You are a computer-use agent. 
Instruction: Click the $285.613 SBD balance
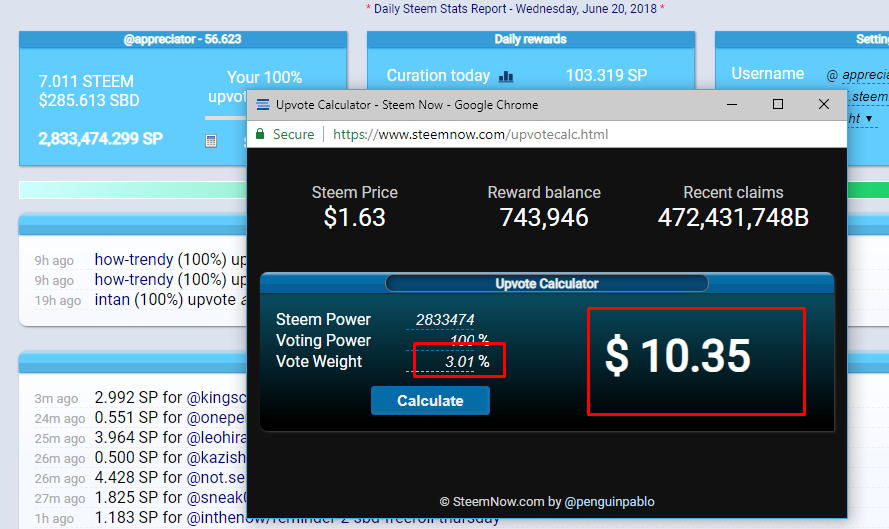(x=89, y=100)
